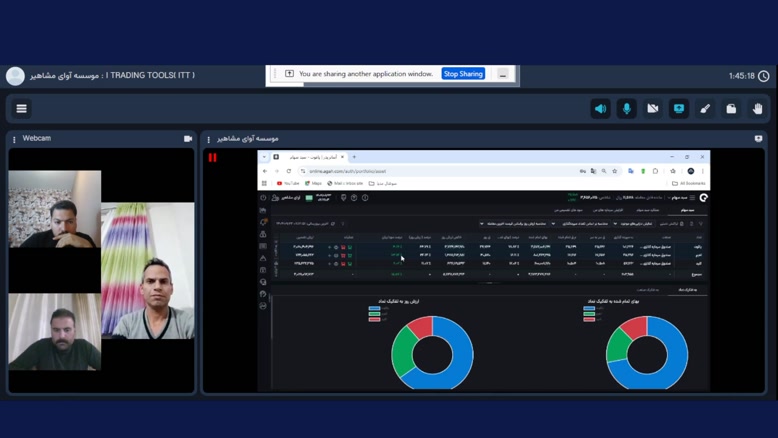Raise hand using the hand icon
Image resolution: width=778 pixels, height=438 pixels.
click(x=757, y=108)
